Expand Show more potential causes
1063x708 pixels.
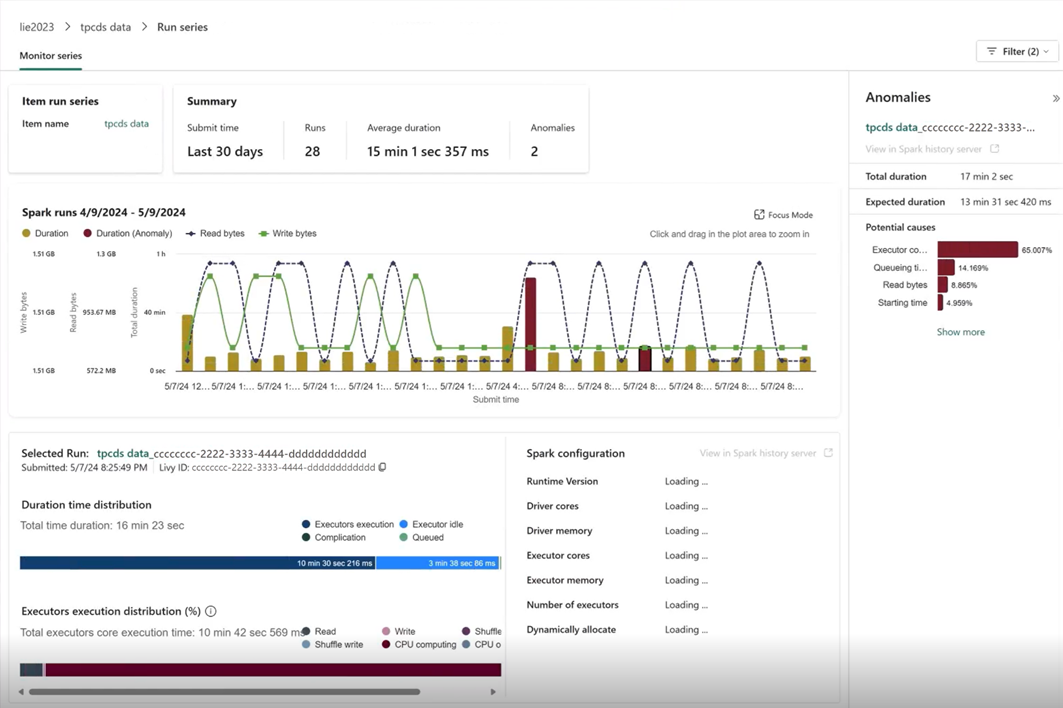point(960,332)
